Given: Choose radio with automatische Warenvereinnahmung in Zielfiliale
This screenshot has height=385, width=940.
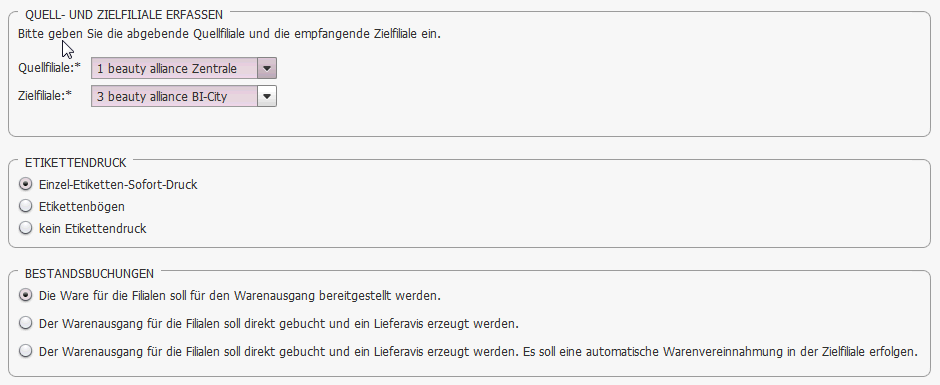Looking at the screenshot, I should [x=25, y=351].
